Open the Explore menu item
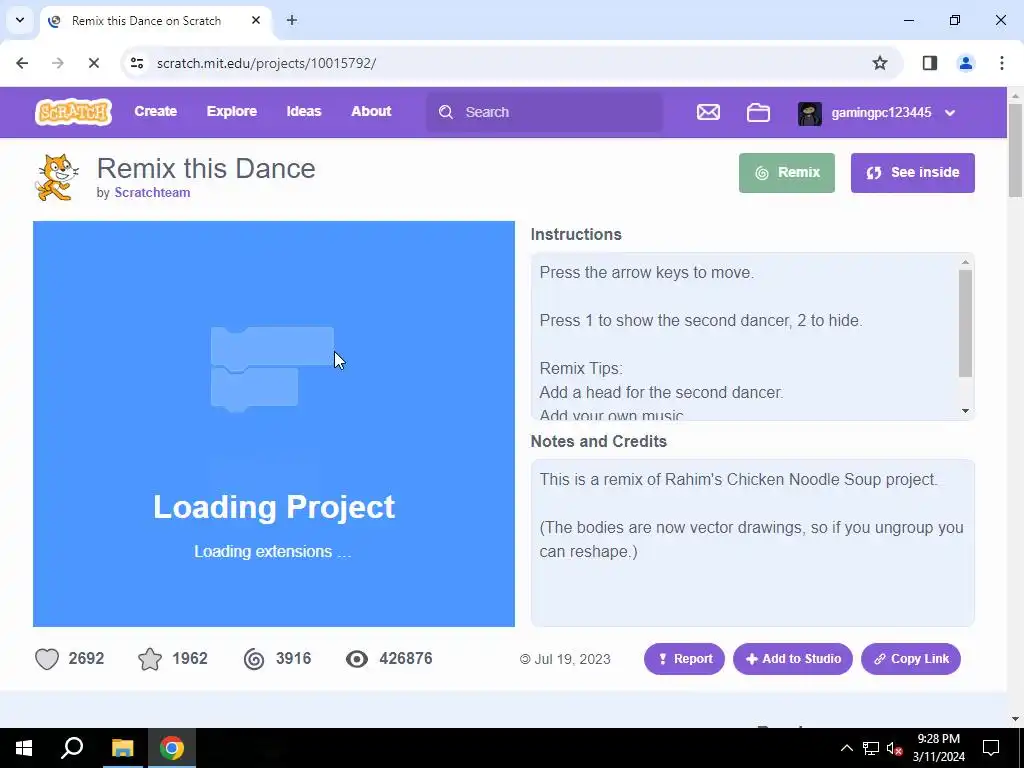Screen dimensions: 1024x768 tap(232, 112)
